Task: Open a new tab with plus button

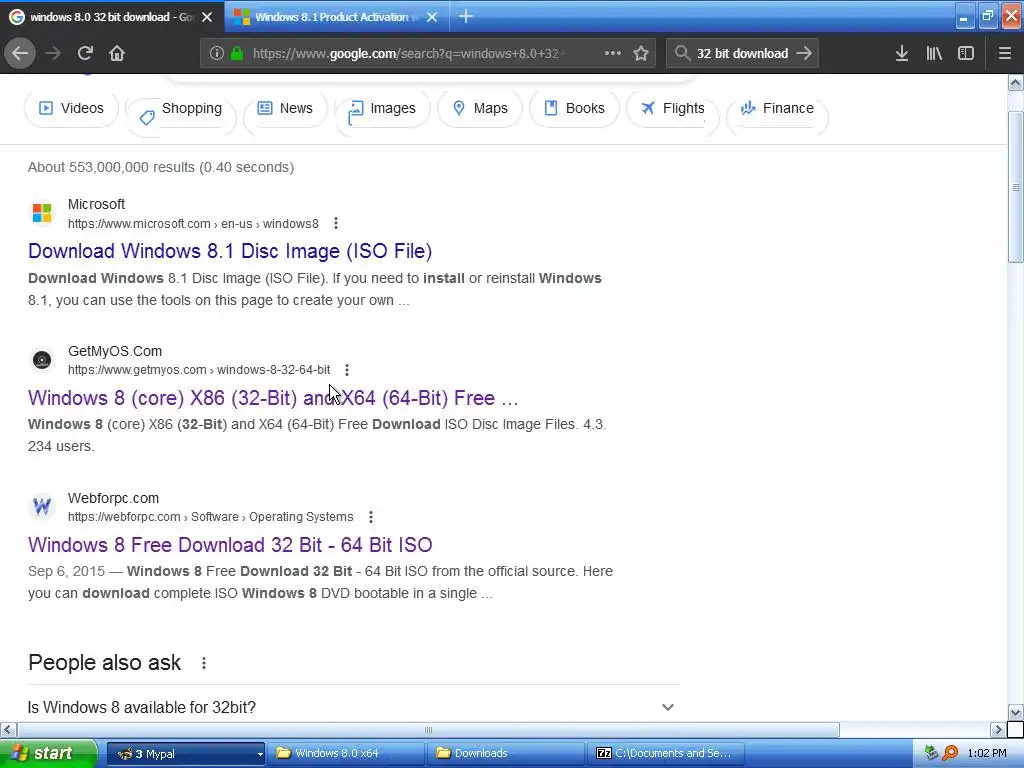Action: [466, 16]
